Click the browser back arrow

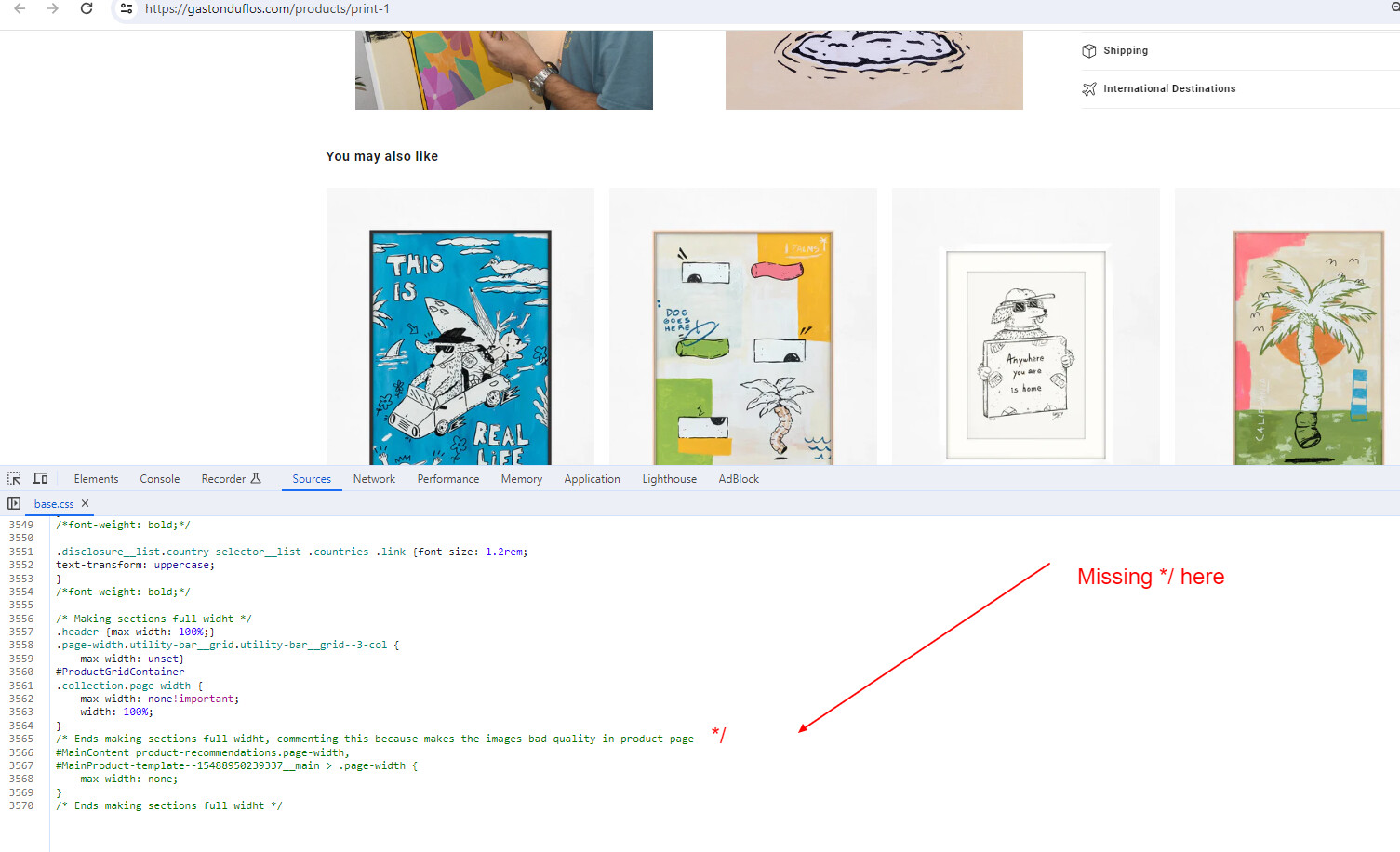(20, 8)
